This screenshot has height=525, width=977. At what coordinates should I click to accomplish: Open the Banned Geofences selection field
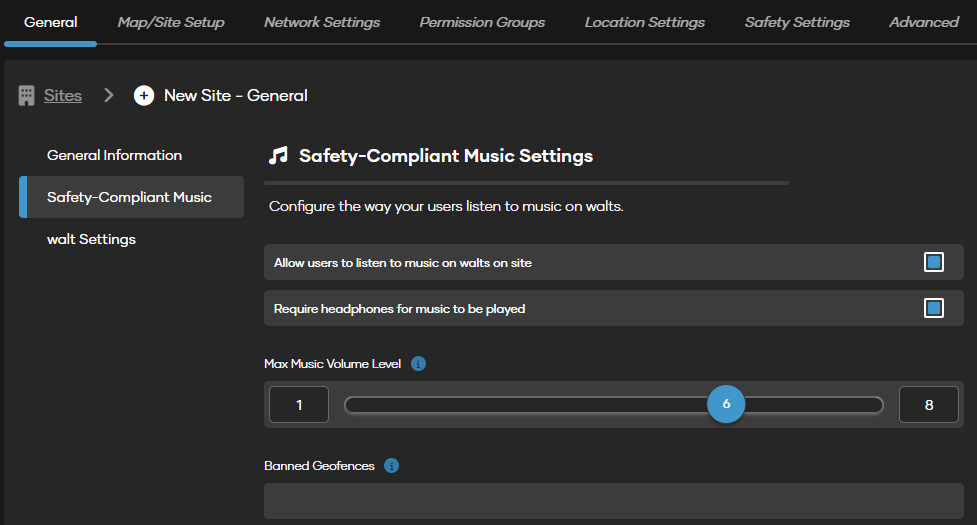point(614,501)
